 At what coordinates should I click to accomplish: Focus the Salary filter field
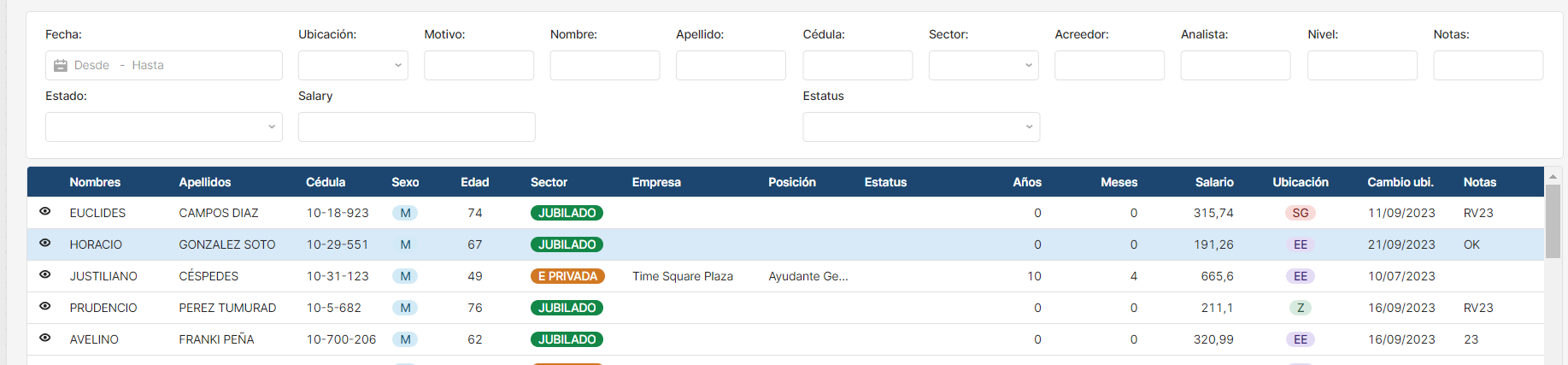pyautogui.click(x=417, y=127)
